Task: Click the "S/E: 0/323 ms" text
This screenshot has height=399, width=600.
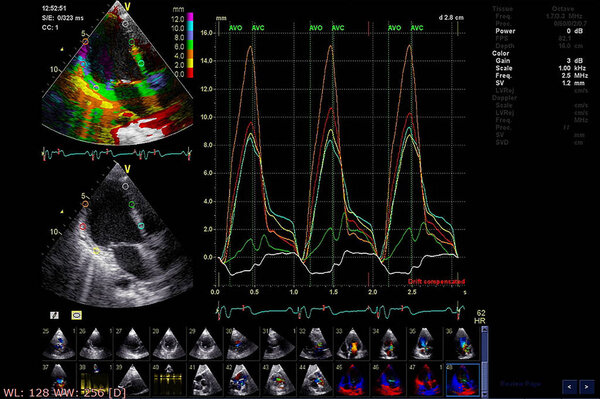Action: coord(63,18)
